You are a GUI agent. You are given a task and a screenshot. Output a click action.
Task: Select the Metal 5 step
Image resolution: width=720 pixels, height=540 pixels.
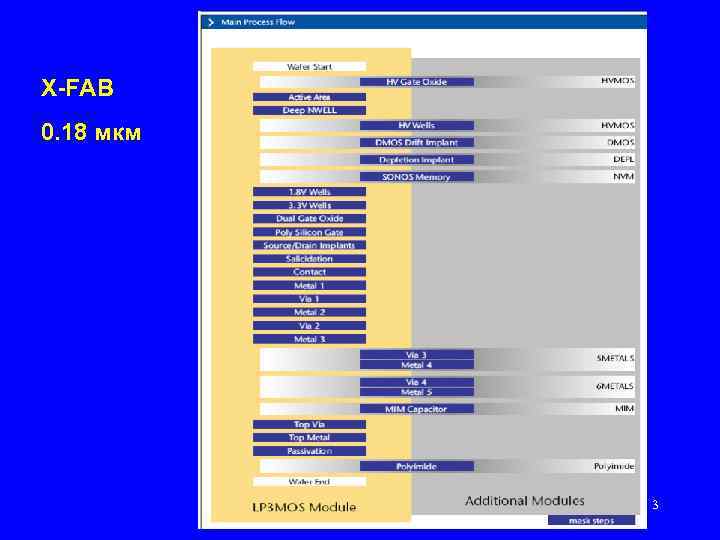[416, 392]
